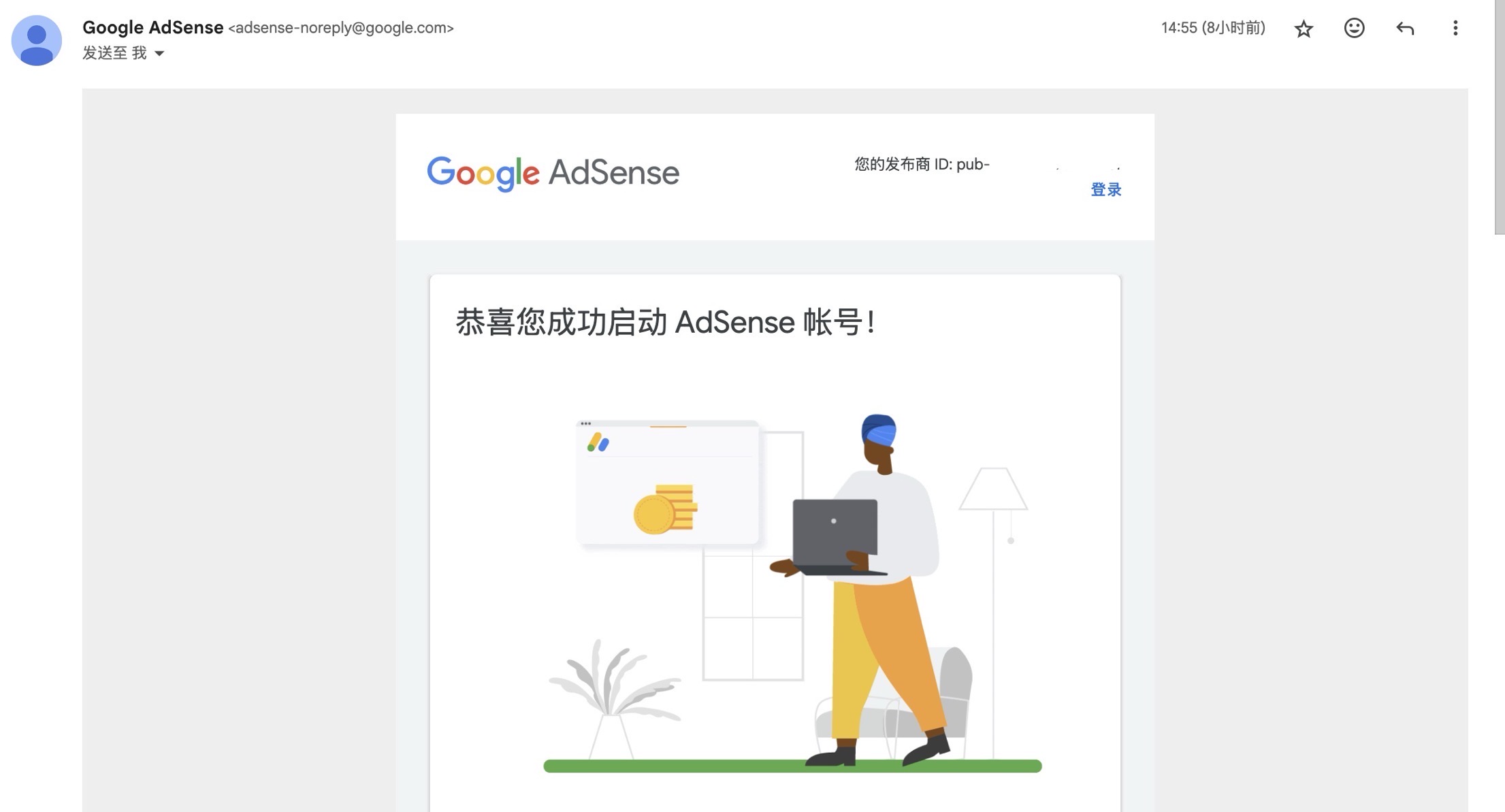
Task: Click the vertical scrollbar on right edge
Action: click(x=1500, y=117)
